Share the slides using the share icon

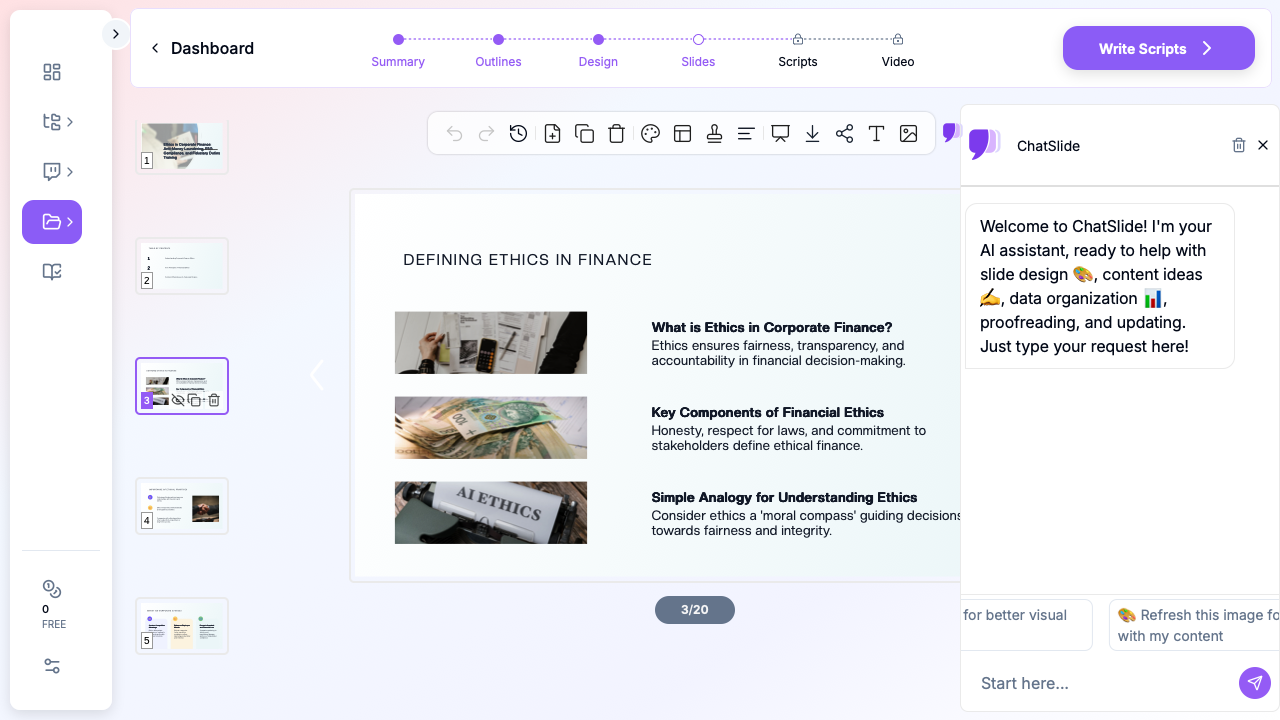tap(844, 134)
